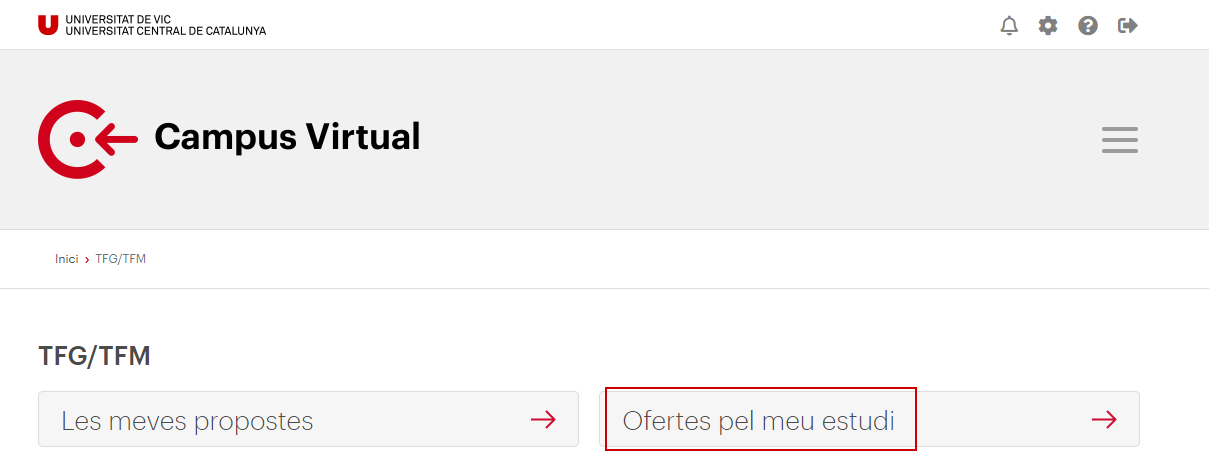Click the Universitat Central de Catalunya text
The height and width of the screenshot is (459, 1209).
(166, 31)
